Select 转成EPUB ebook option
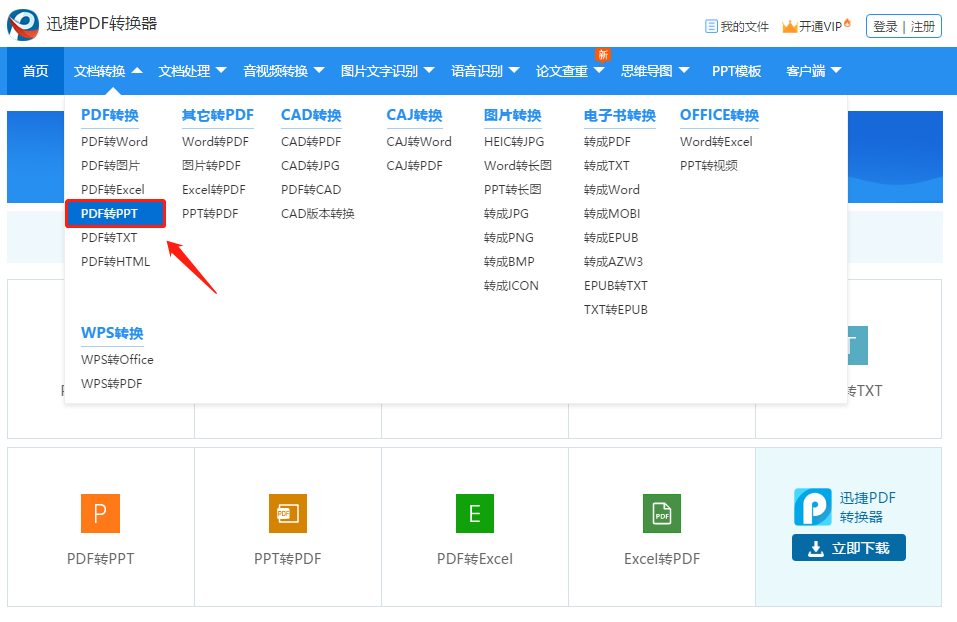 [611, 237]
